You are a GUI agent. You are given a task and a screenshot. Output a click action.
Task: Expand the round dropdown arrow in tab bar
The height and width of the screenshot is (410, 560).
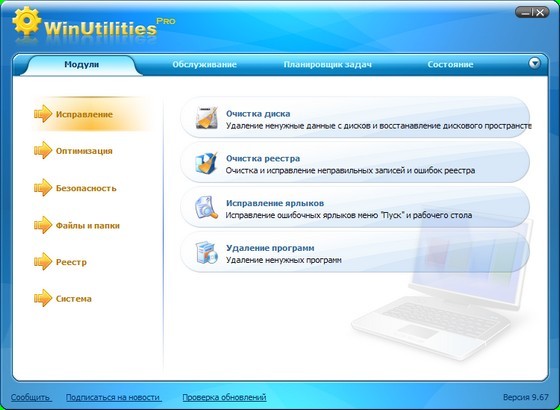534,64
